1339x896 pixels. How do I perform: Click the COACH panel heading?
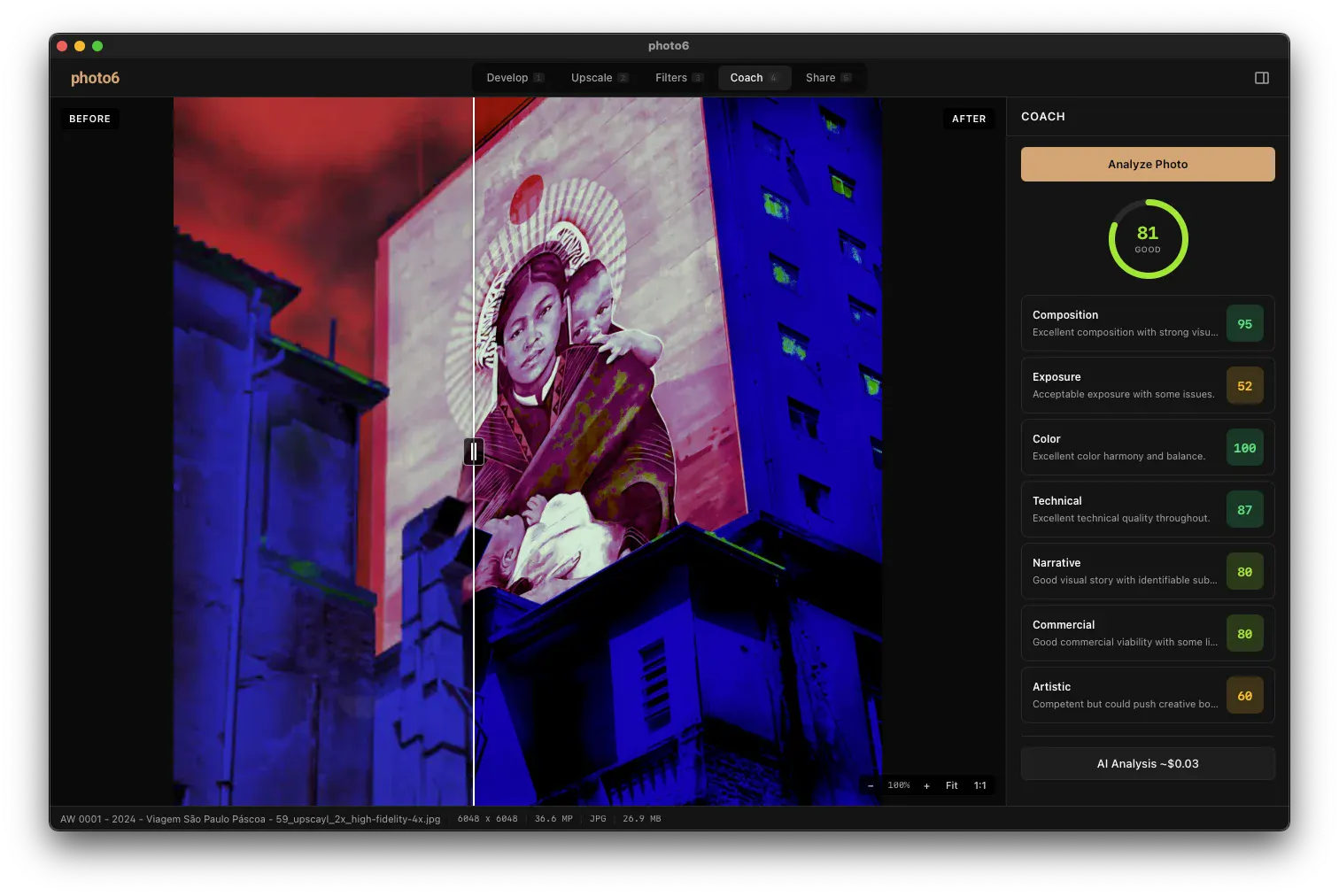click(x=1043, y=116)
